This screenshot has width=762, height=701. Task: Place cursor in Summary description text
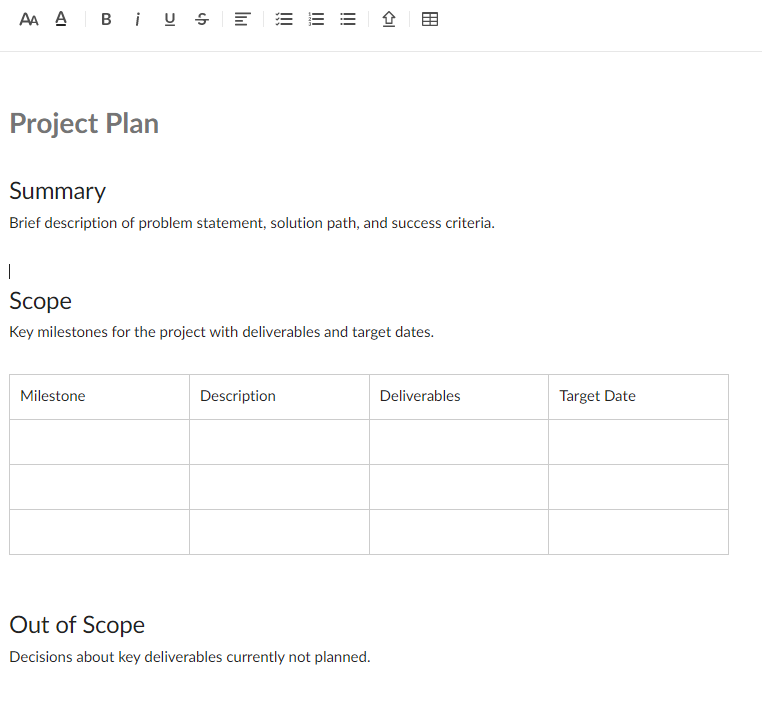coord(251,223)
